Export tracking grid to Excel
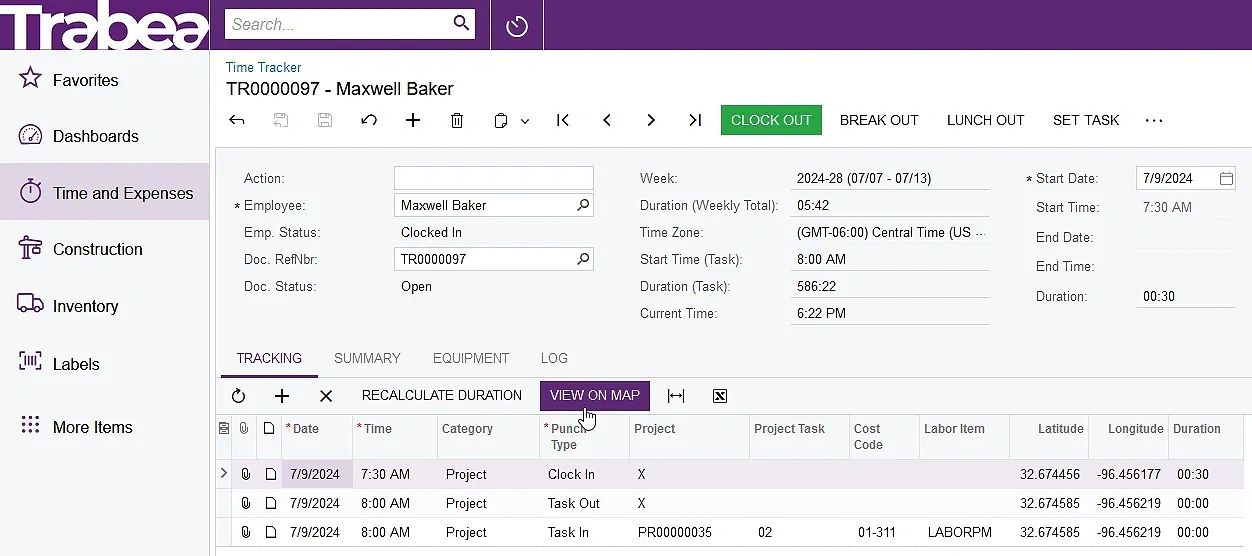1252x556 pixels. [720, 396]
